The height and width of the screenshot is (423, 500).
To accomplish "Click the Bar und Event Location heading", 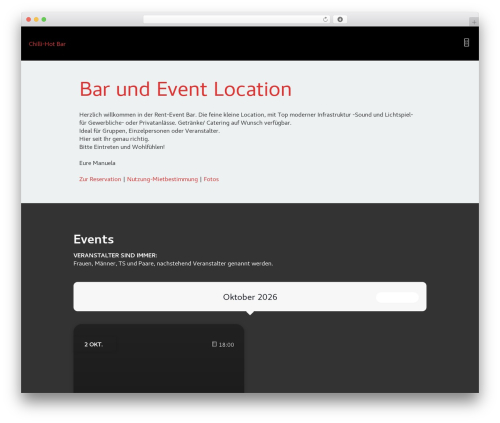I will pyautogui.click(x=185, y=89).
